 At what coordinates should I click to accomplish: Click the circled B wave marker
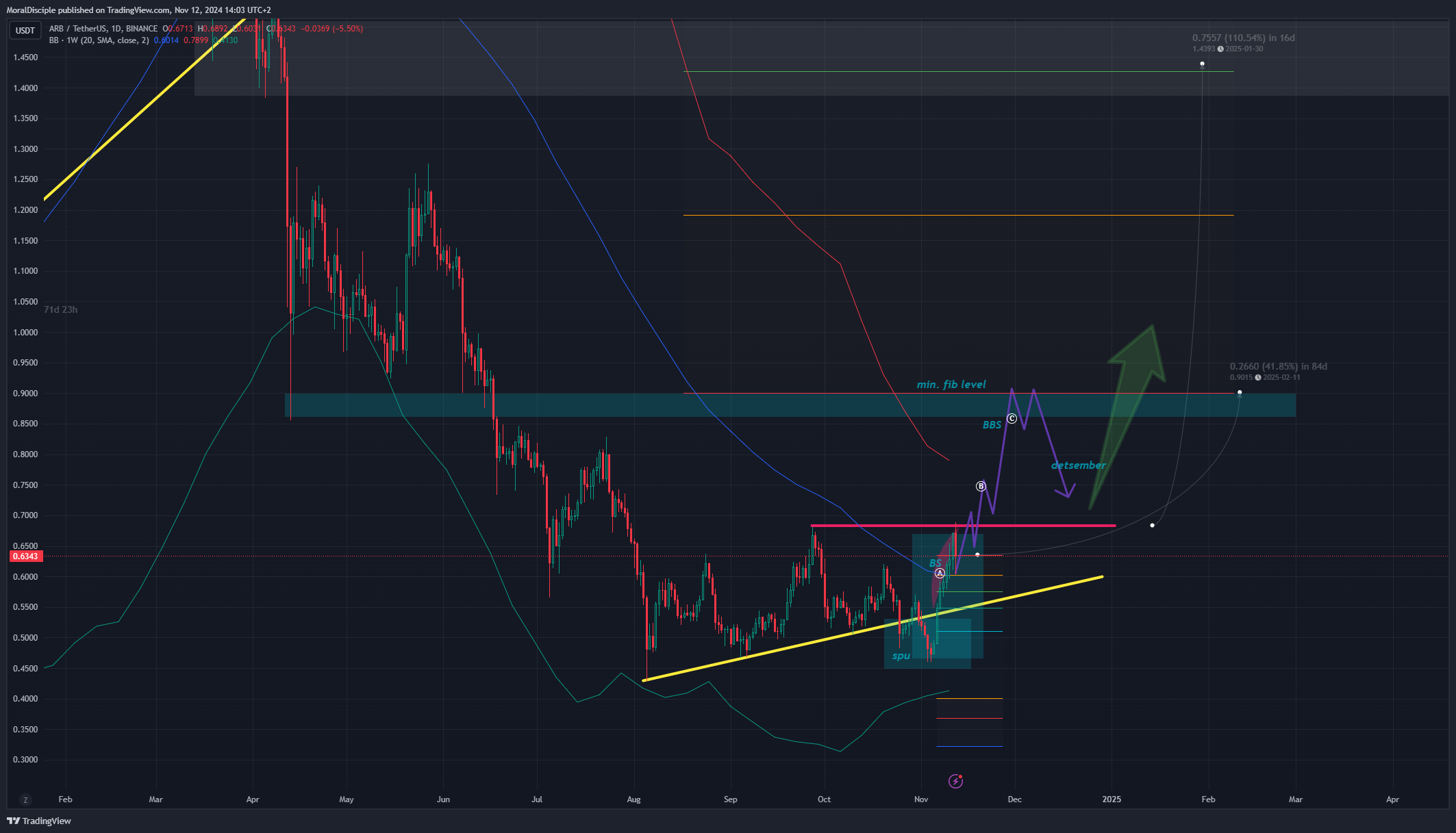coord(981,486)
